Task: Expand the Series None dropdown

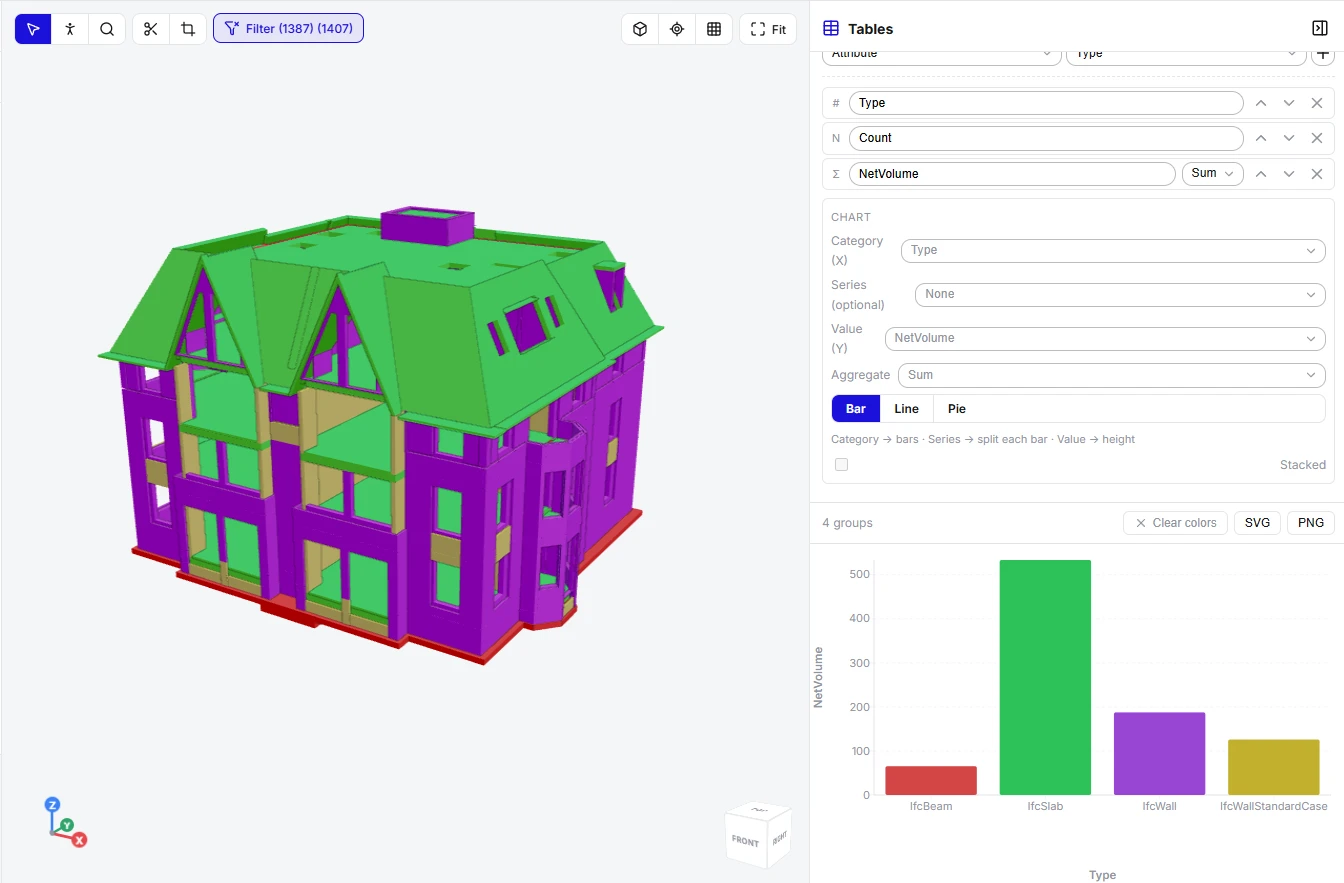Action: [x=1120, y=294]
